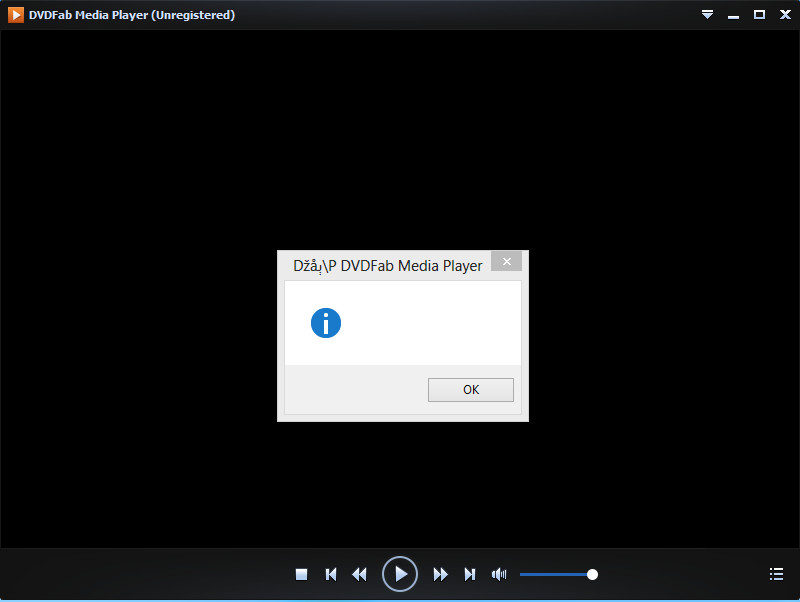Open the playlist panel icon
Screen dimensions: 800x602
coord(776,574)
